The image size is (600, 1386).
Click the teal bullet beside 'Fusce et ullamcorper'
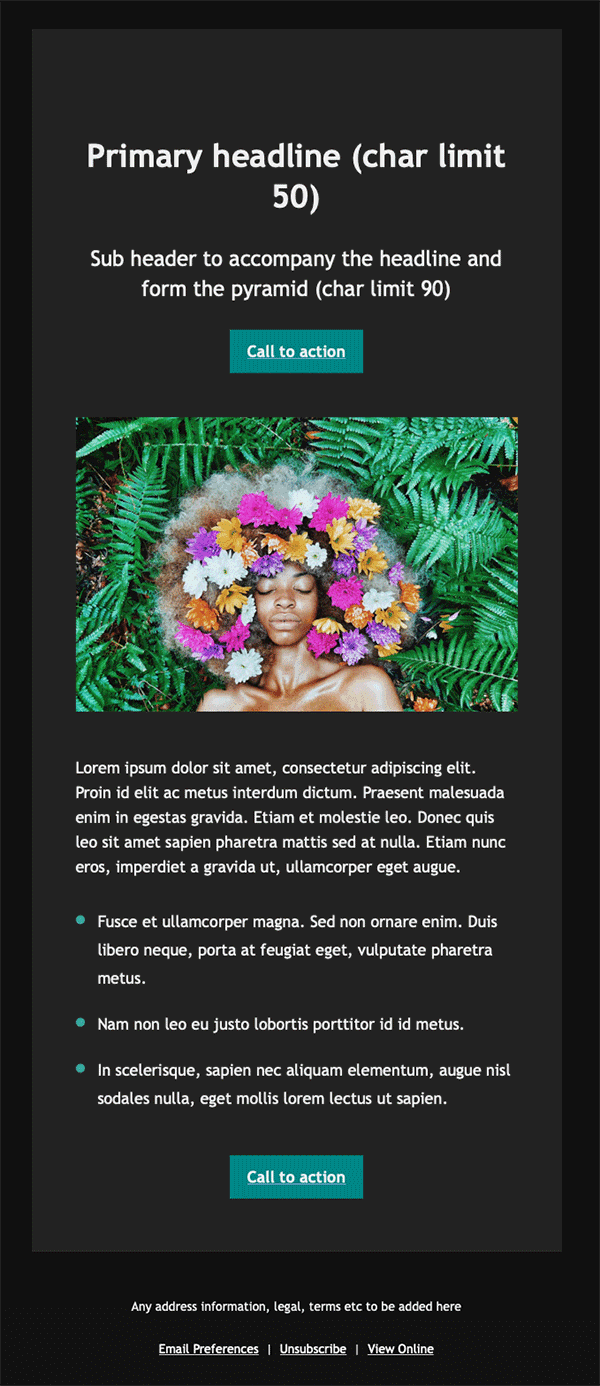(x=80, y=919)
